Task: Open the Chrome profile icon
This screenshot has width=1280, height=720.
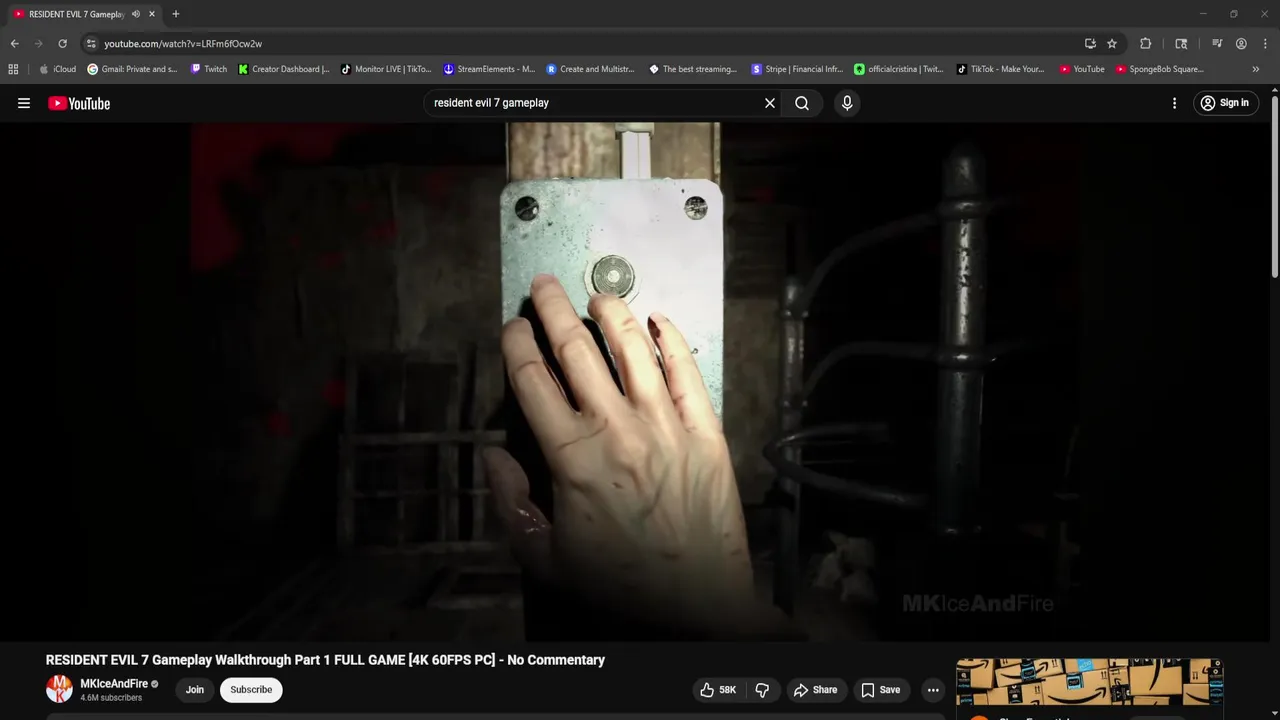Action: [1241, 44]
